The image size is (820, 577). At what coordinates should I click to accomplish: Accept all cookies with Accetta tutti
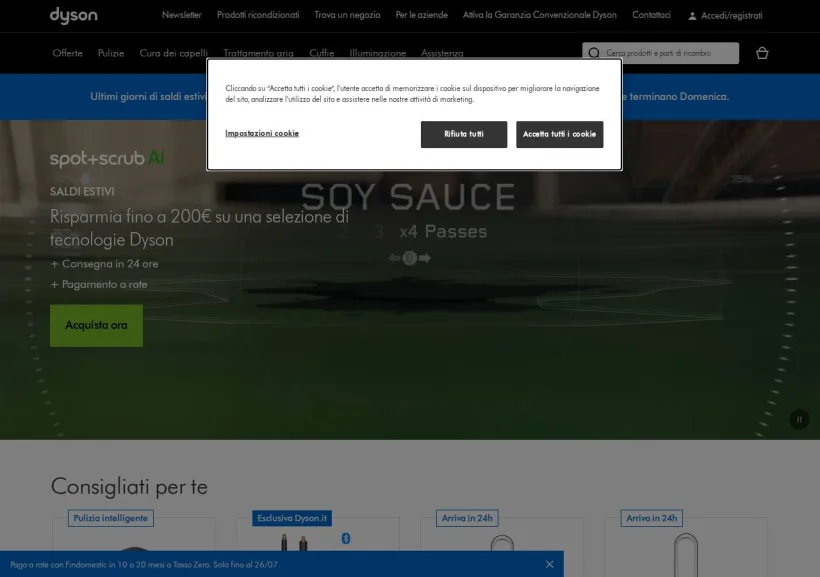(x=560, y=134)
